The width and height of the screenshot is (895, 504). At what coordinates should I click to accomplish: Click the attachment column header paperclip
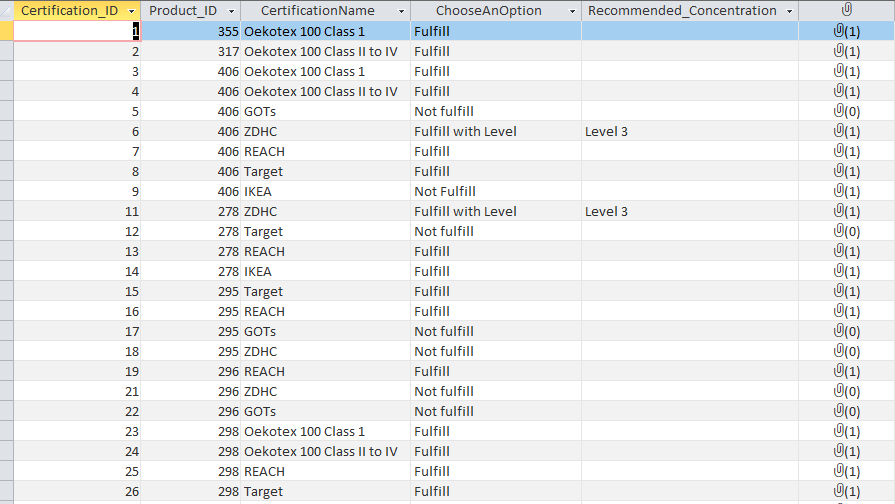coord(847,9)
